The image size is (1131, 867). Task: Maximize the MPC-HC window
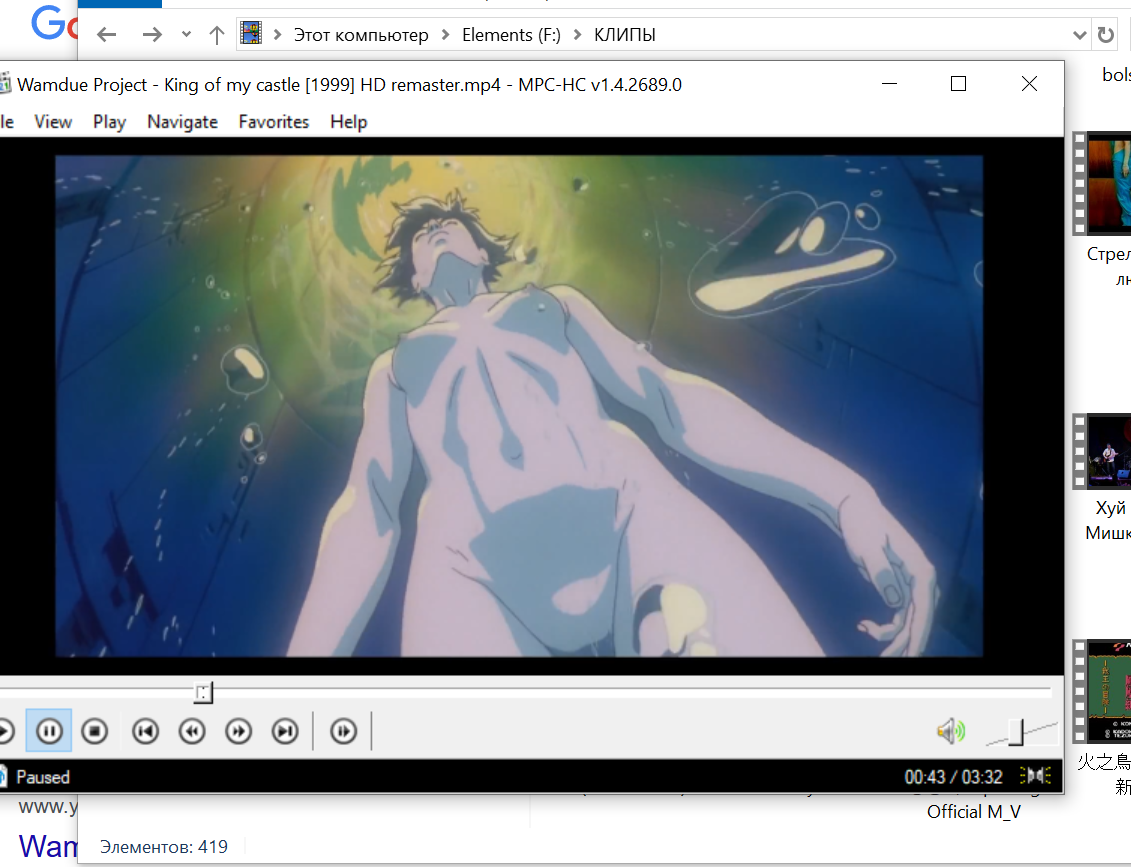[x=959, y=84]
